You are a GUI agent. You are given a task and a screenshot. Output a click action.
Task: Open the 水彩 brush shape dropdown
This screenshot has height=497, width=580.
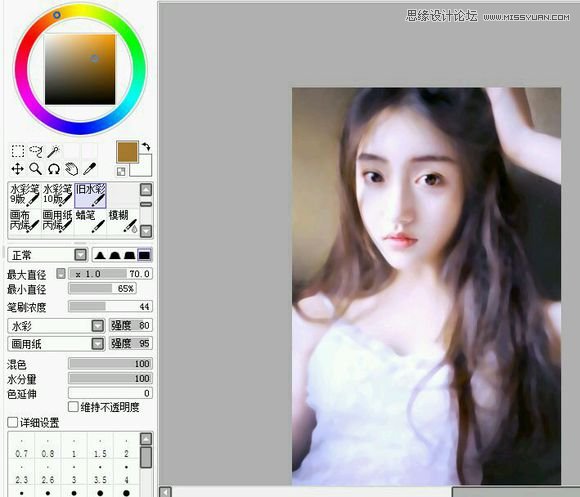point(56,326)
